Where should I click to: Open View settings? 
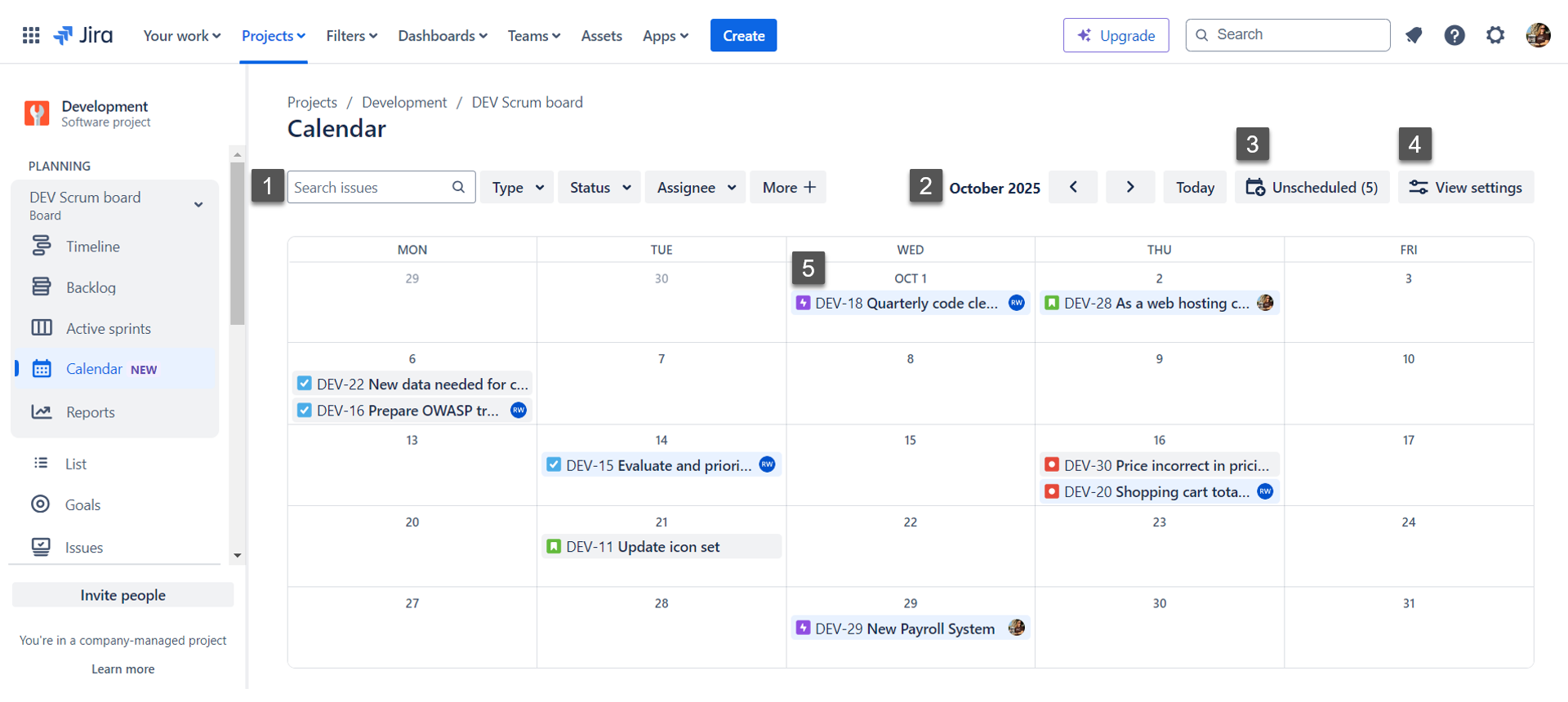(x=1466, y=187)
